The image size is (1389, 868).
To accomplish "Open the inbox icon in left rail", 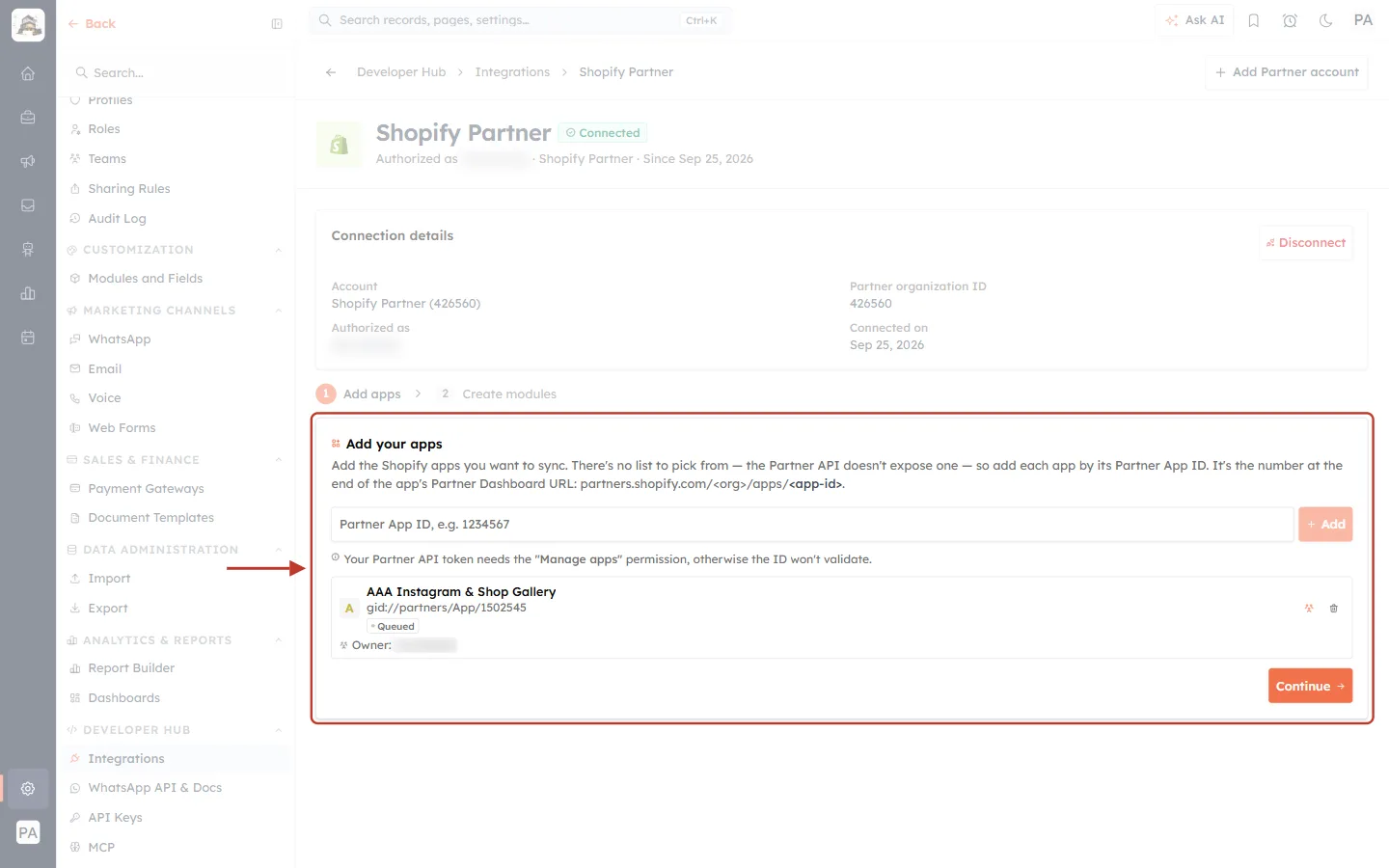I will pyautogui.click(x=28, y=205).
